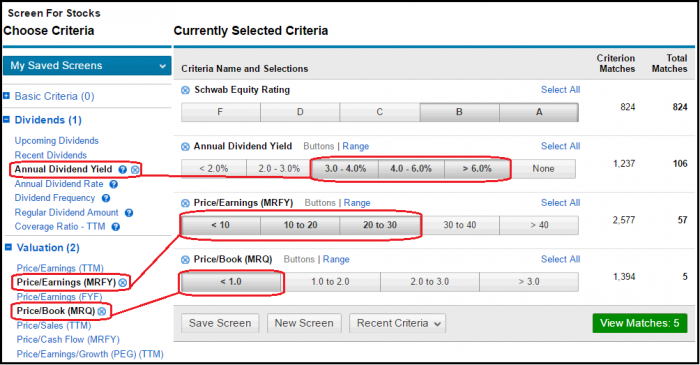Switch Annual Dividend Yield to Range view
Screen dimensions: 700x365
356,146
